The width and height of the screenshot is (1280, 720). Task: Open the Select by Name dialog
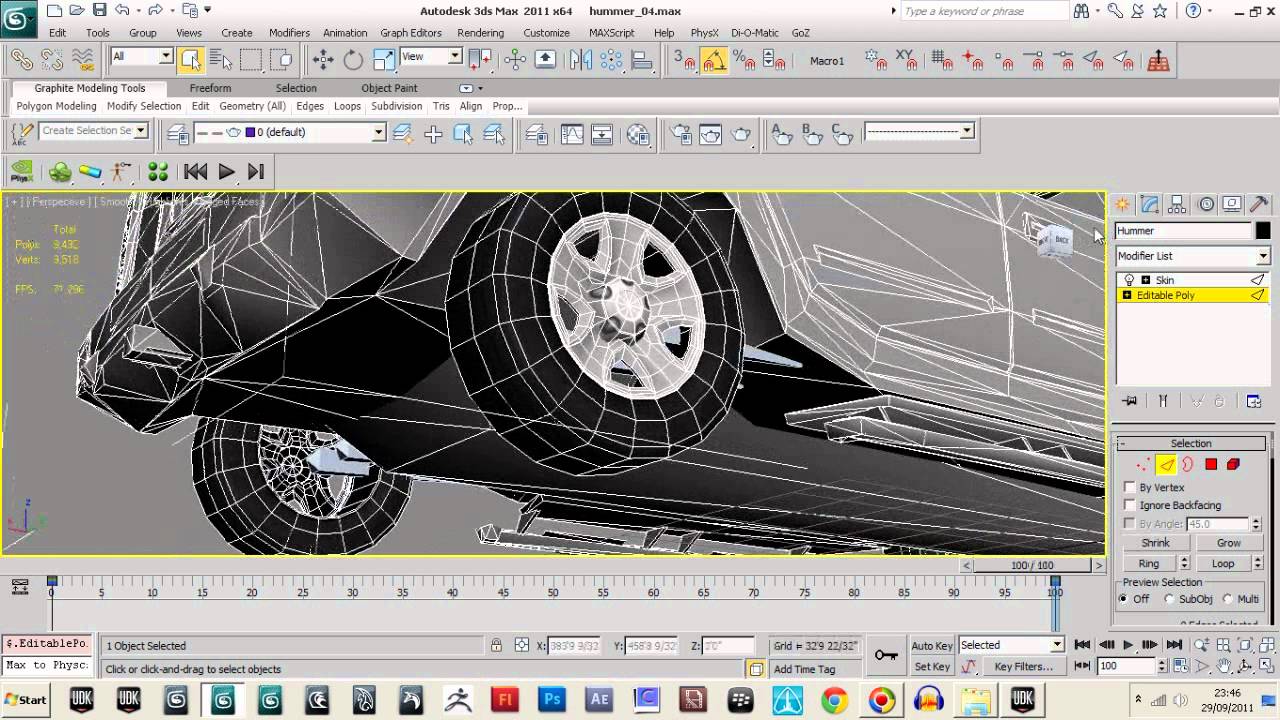221,60
